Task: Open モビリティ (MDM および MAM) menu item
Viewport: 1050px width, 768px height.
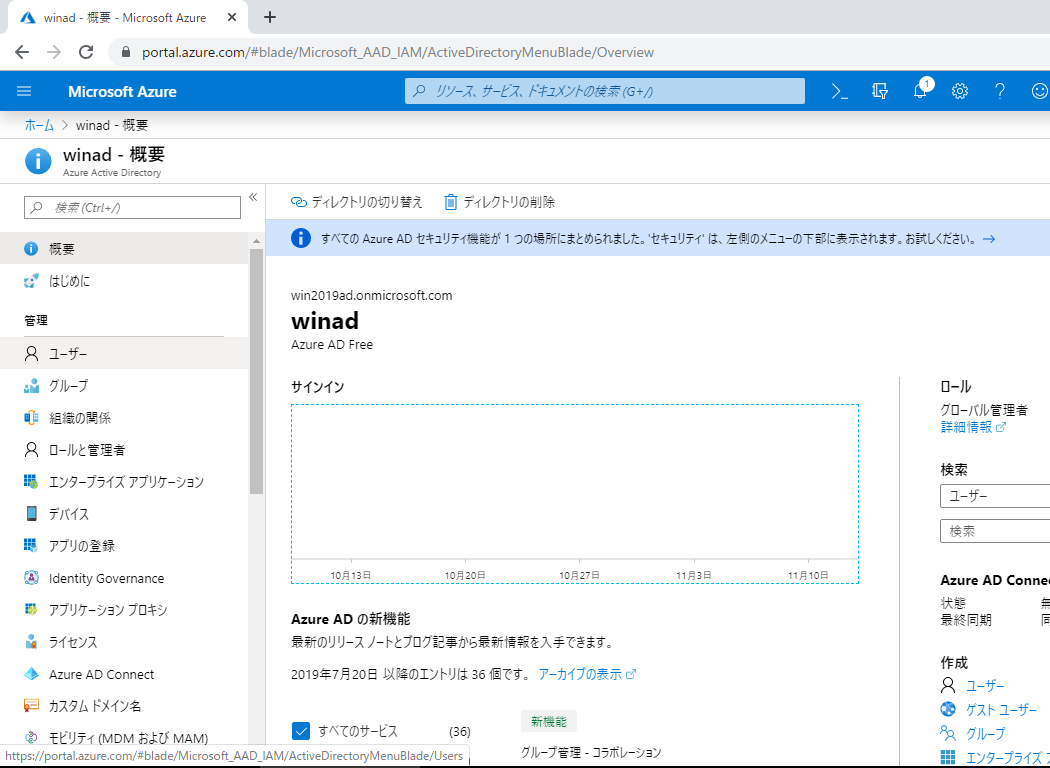Action: pyautogui.click(x=124, y=738)
